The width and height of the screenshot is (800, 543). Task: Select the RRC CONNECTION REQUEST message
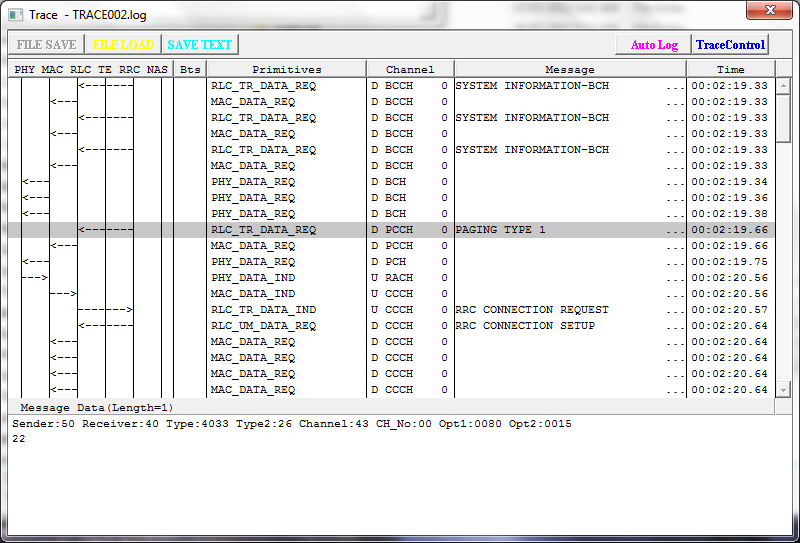pyautogui.click(x=532, y=310)
